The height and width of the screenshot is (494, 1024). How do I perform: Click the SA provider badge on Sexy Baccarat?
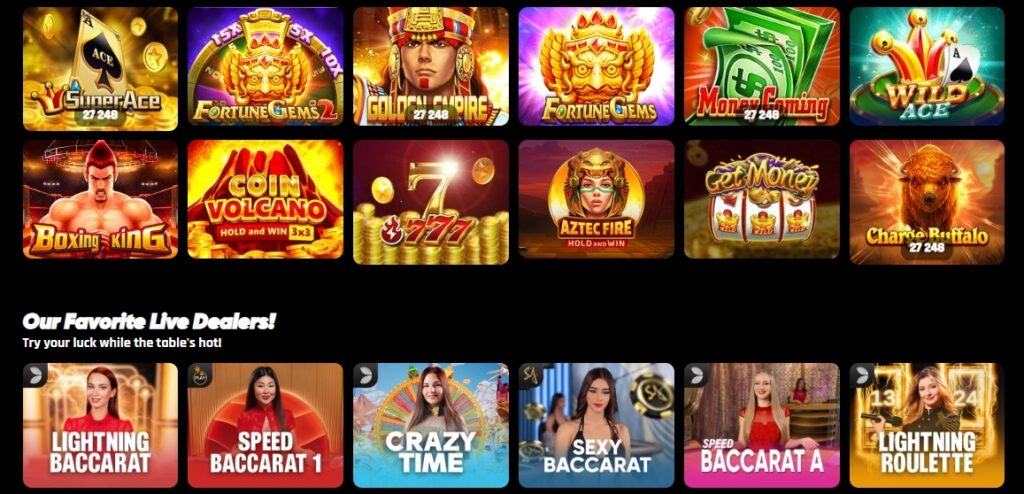pyautogui.click(x=531, y=375)
